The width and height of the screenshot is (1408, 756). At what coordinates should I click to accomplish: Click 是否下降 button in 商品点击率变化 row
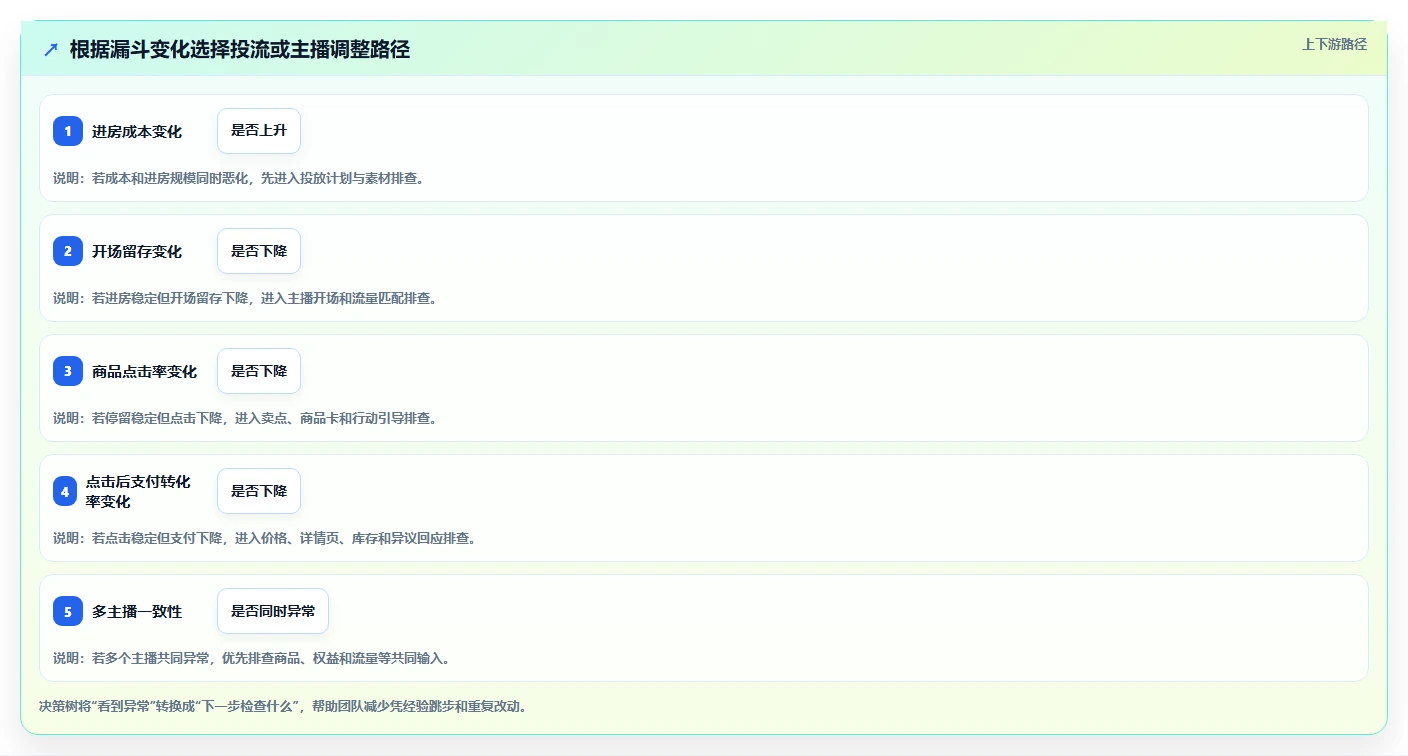coord(259,371)
